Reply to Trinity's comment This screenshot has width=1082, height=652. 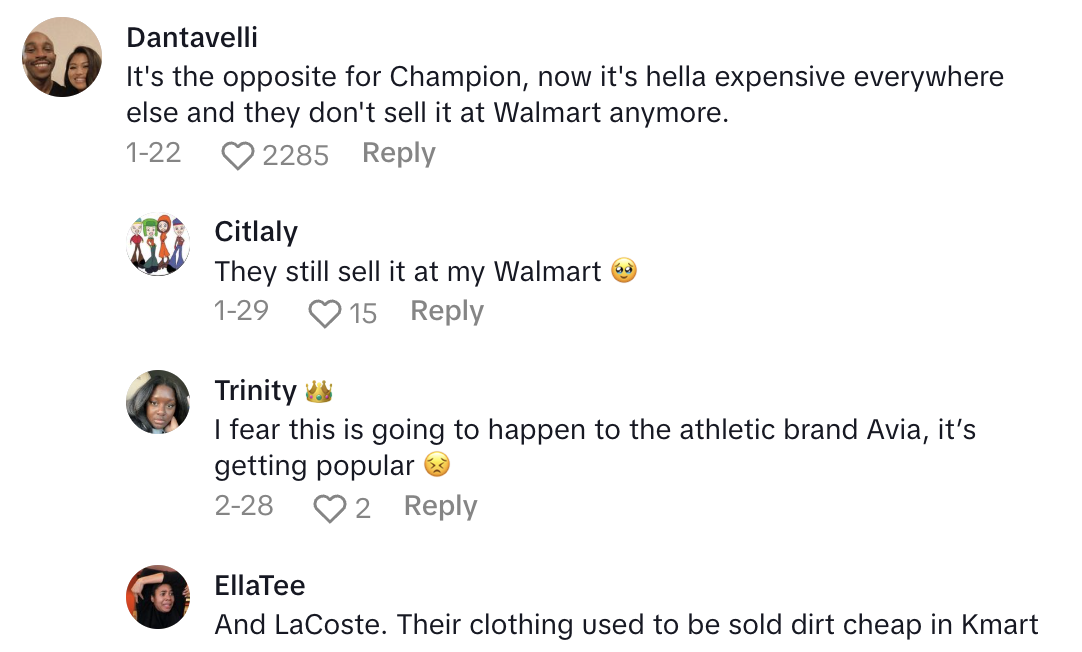440,507
